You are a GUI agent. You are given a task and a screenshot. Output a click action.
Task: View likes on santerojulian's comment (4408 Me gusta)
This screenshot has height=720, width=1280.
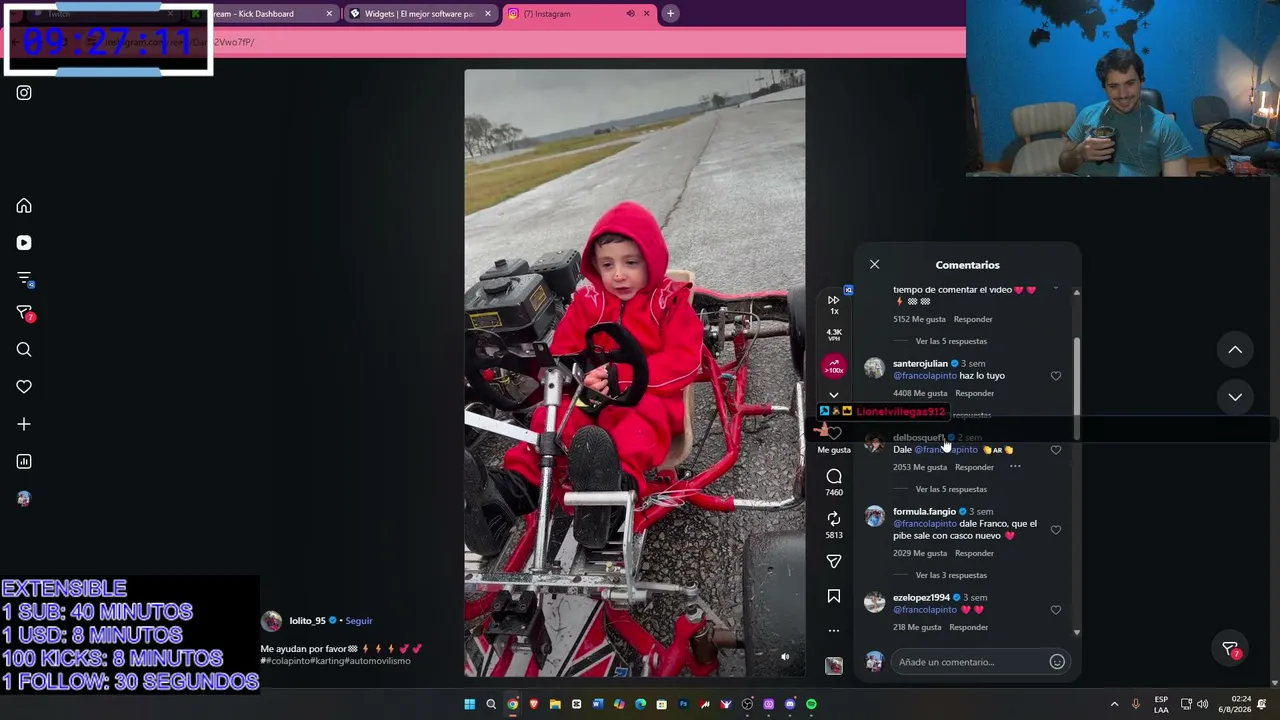(x=920, y=393)
